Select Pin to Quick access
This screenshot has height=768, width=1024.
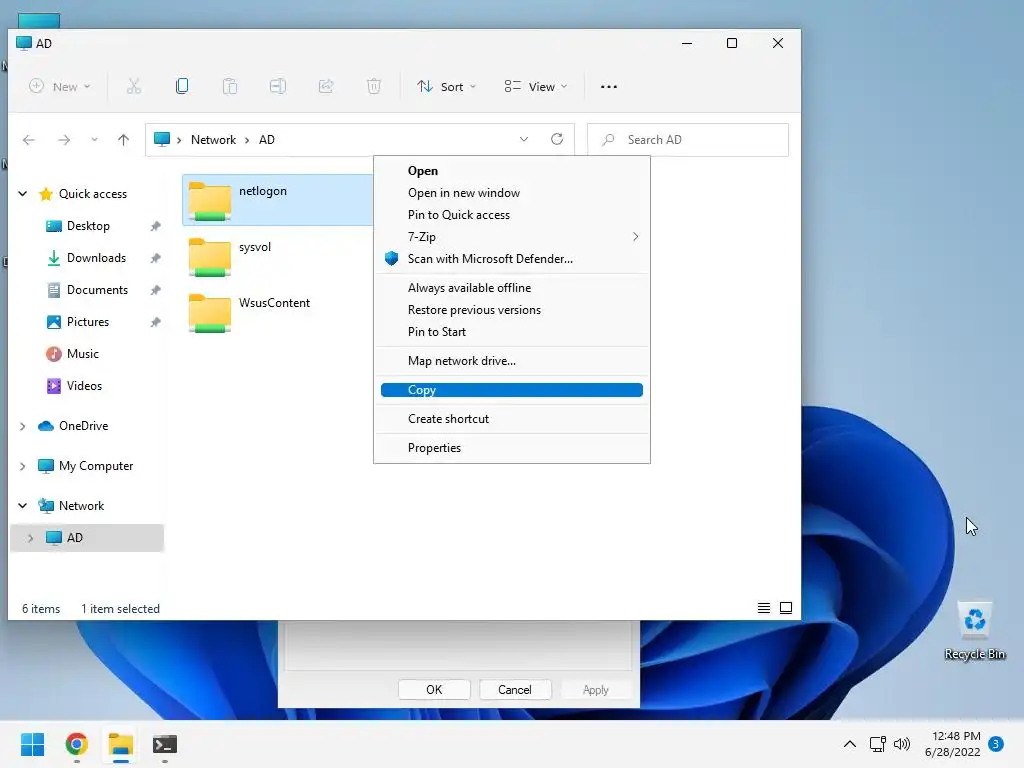click(512, 215)
